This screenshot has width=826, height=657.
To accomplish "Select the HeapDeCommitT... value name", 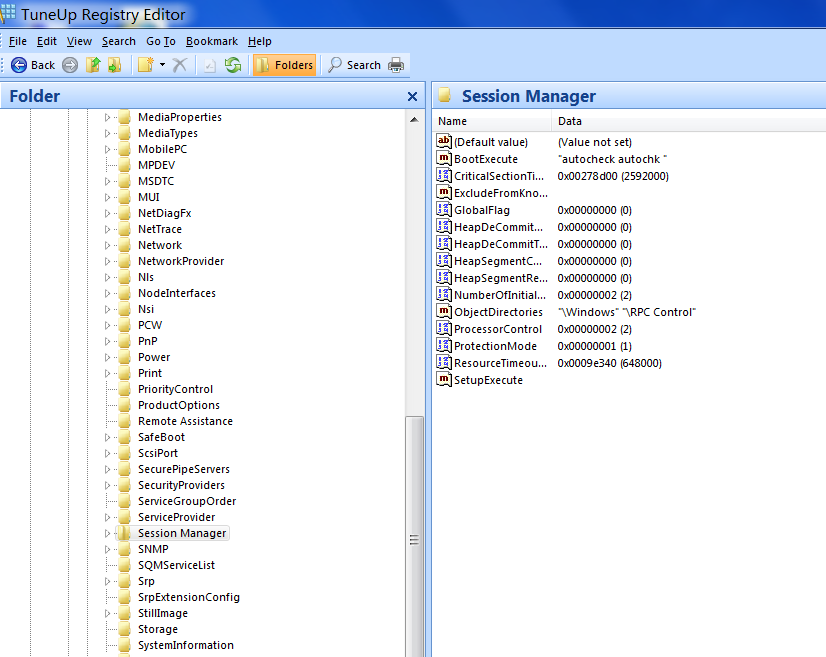I will point(501,244).
